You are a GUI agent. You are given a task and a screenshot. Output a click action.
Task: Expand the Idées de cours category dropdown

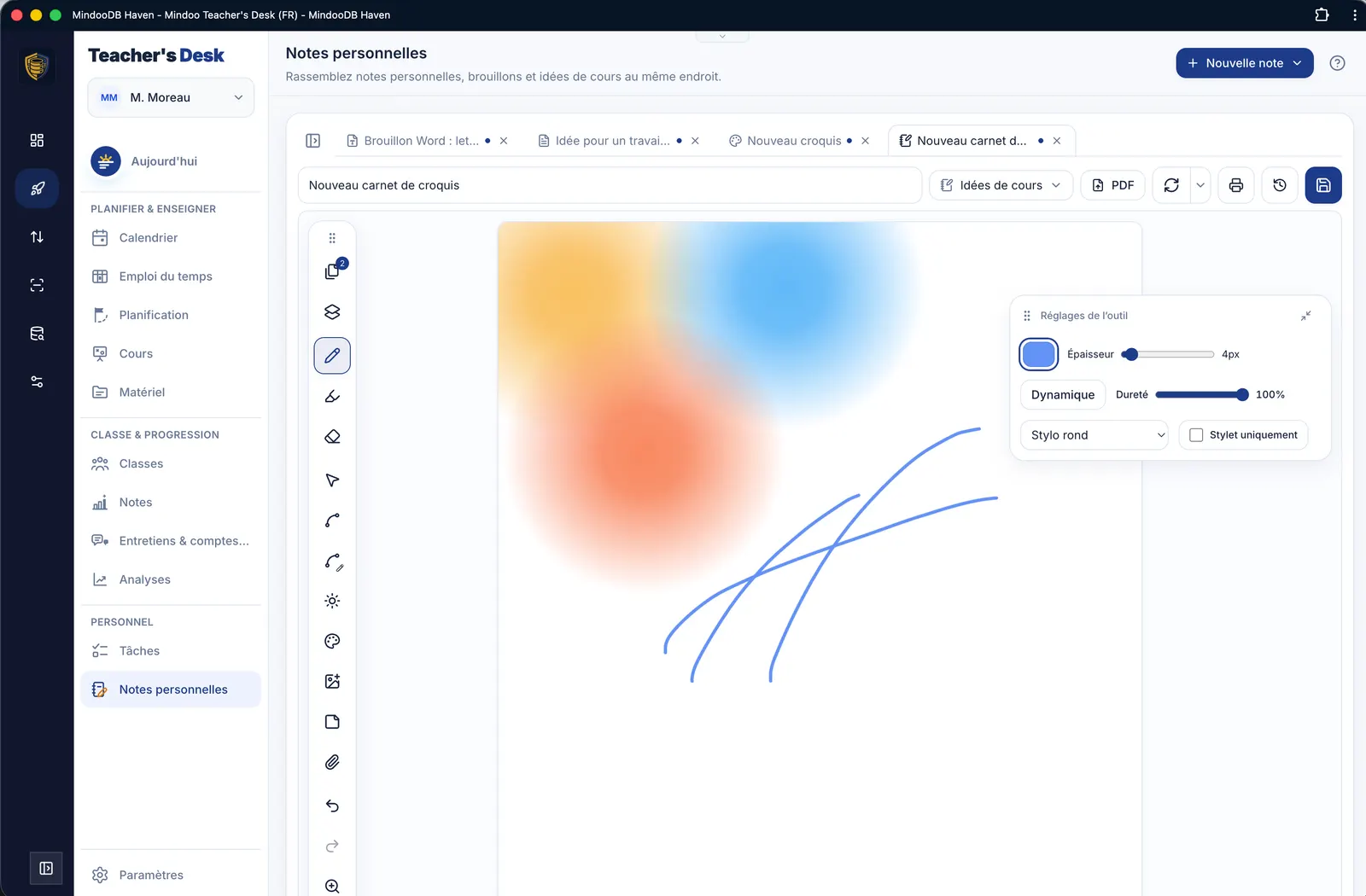click(1001, 185)
